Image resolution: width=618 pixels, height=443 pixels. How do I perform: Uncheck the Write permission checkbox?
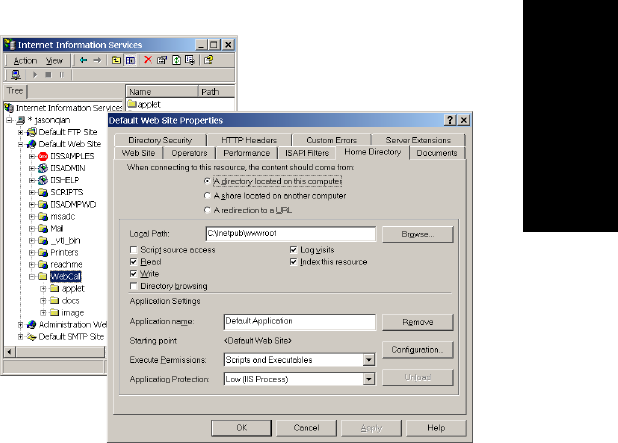tap(134, 274)
